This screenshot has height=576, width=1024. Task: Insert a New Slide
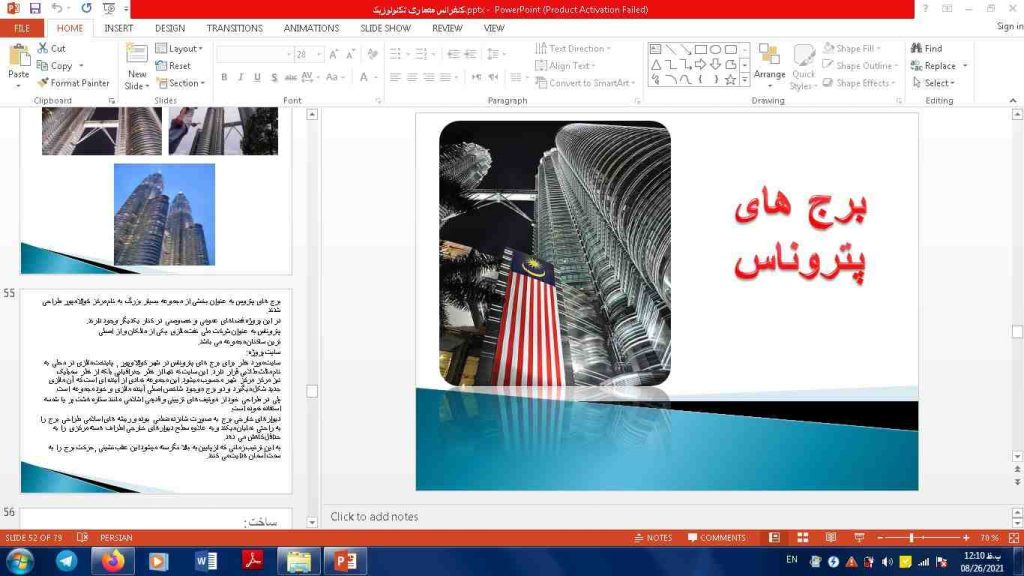136,68
